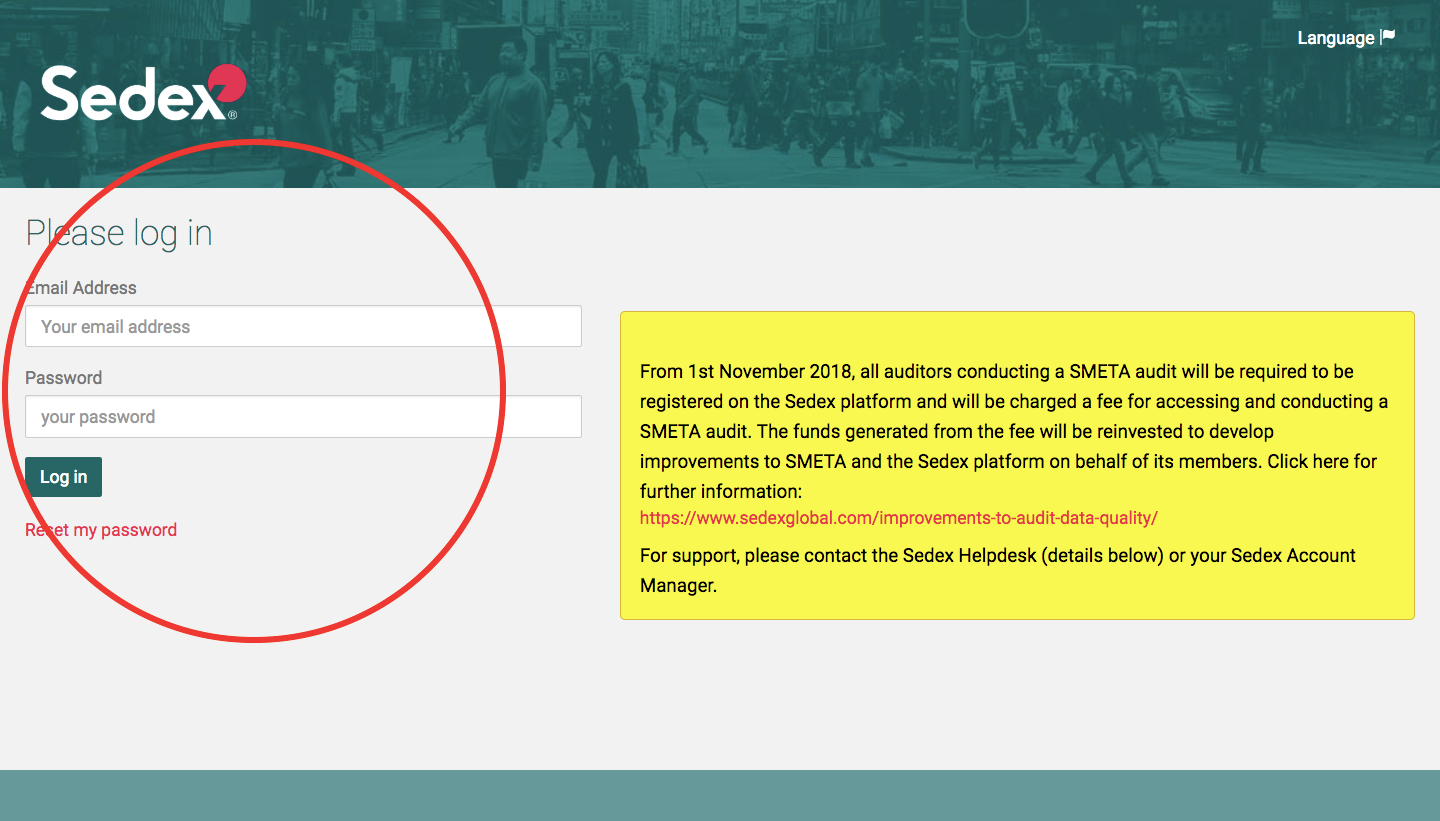Open the Reset my password link

pos(101,530)
